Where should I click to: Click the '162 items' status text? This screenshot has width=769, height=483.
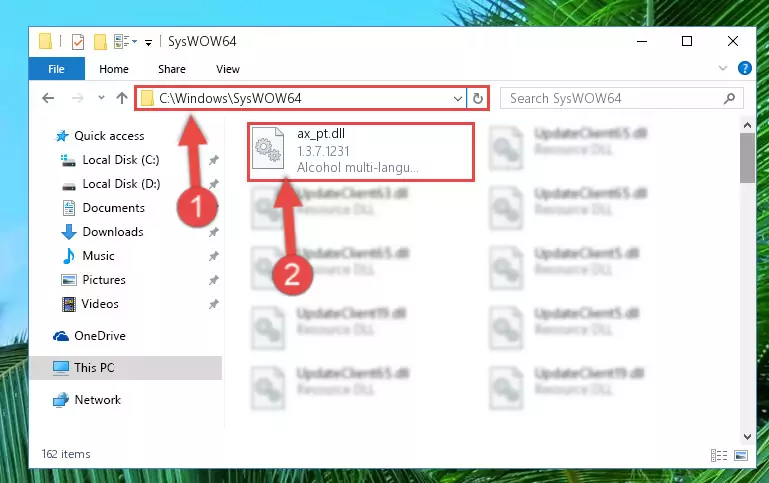pos(66,454)
